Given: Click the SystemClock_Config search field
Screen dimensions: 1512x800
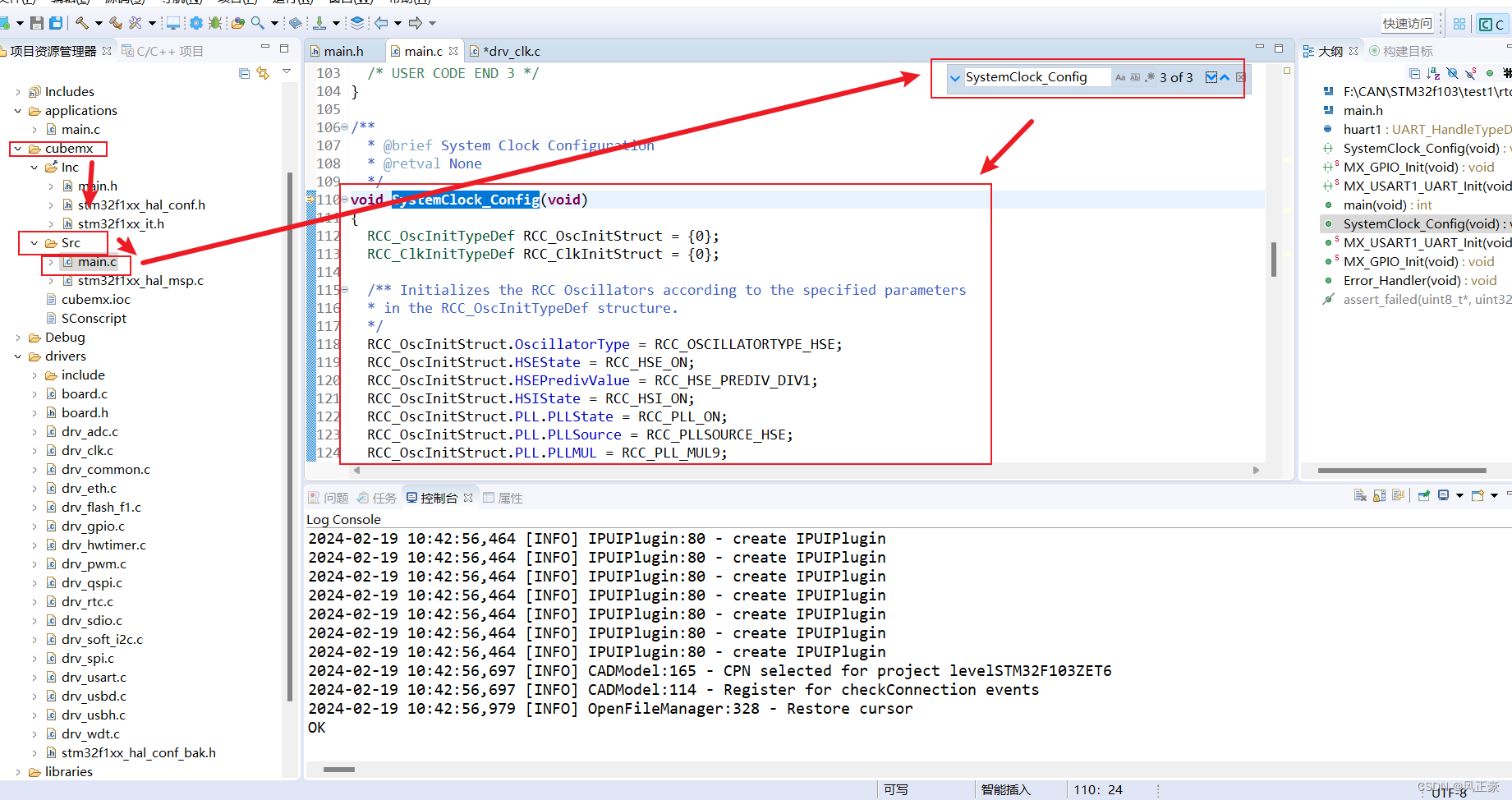Looking at the screenshot, I should [1037, 77].
